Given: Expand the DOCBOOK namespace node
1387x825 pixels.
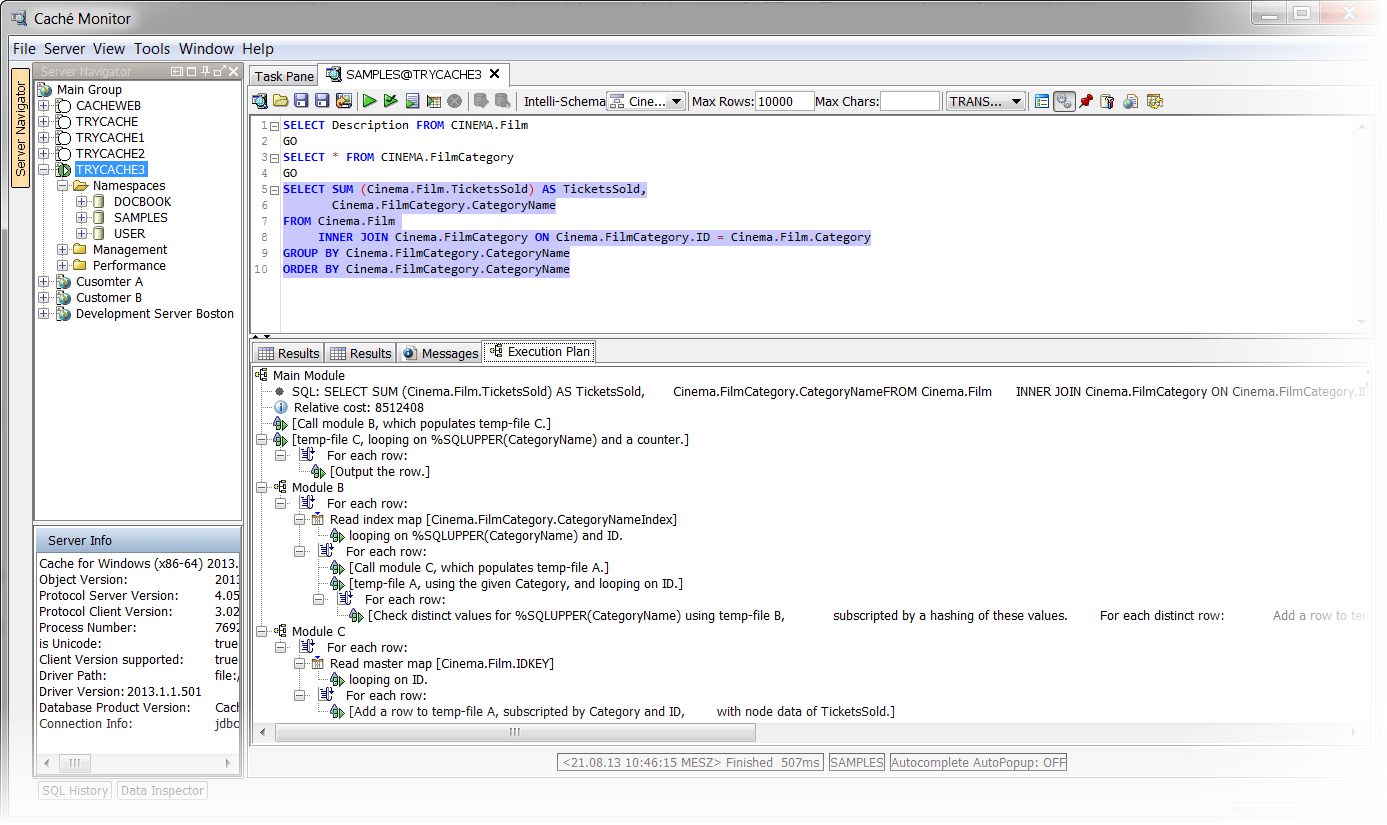Looking at the screenshot, I should [x=82, y=201].
